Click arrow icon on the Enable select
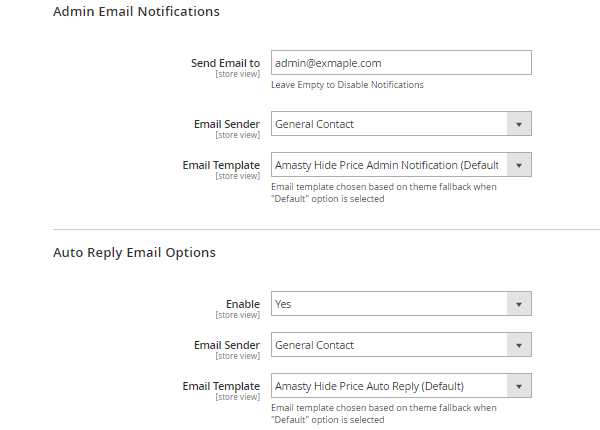Viewport: 600px width, 430px height. [x=518, y=304]
